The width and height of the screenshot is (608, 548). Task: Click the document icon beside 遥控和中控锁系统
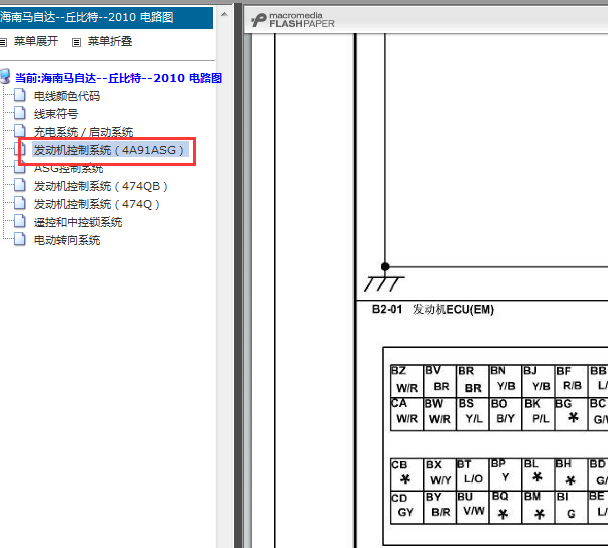pyautogui.click(x=20, y=221)
